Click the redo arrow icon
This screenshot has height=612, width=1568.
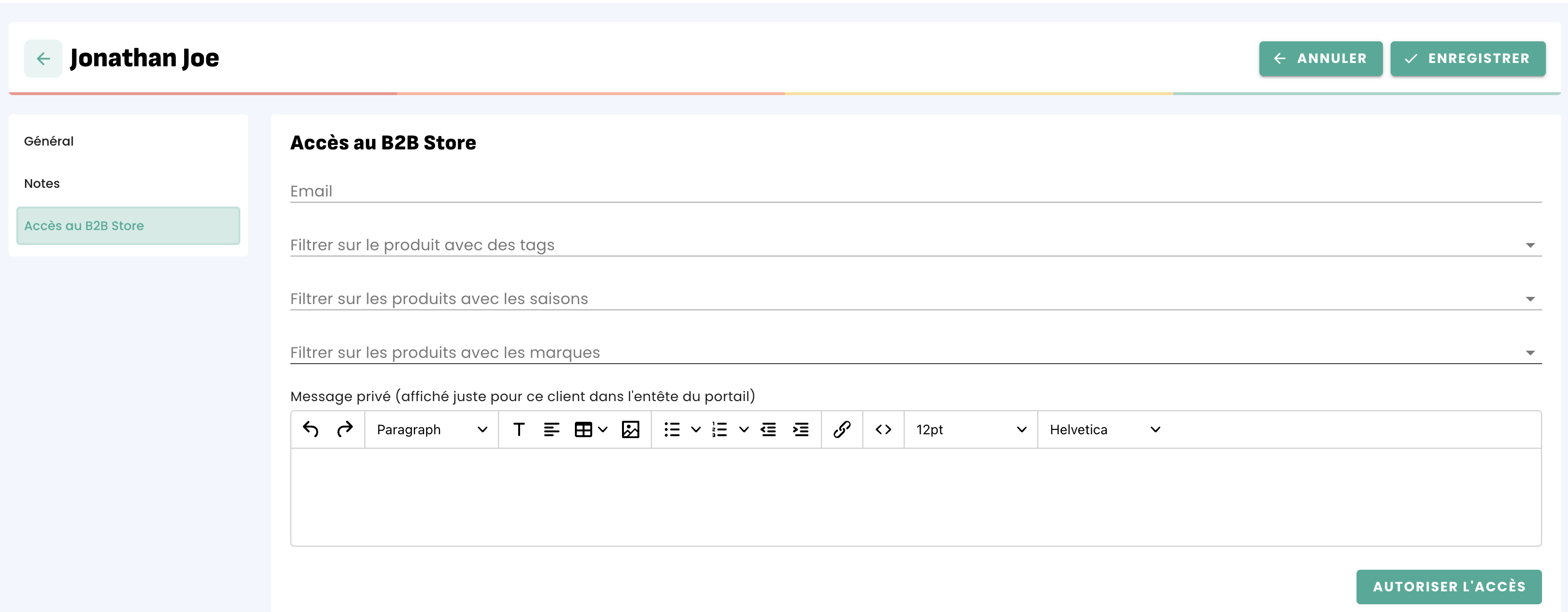coord(345,429)
